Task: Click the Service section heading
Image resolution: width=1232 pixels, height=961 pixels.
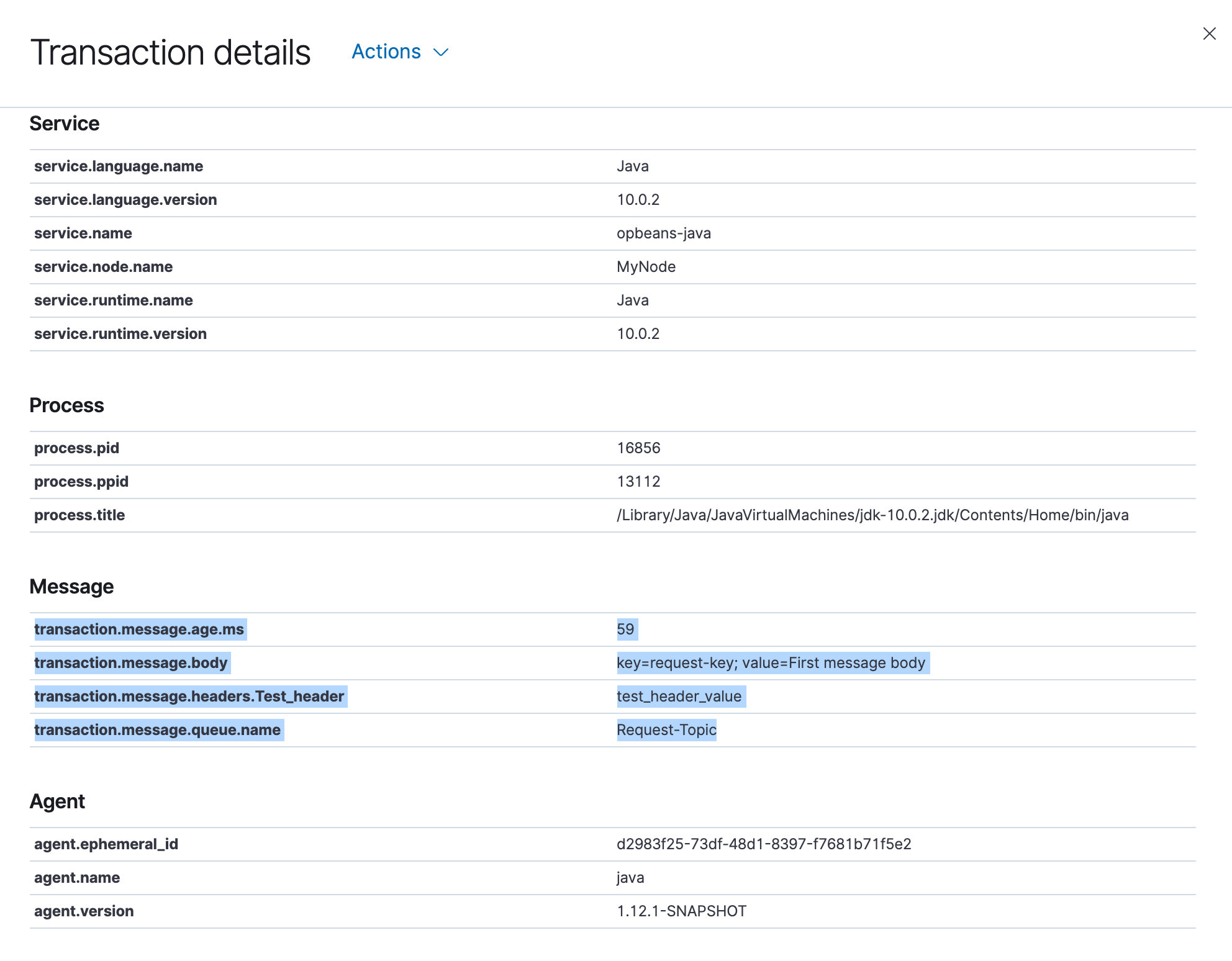Action: 65,124
